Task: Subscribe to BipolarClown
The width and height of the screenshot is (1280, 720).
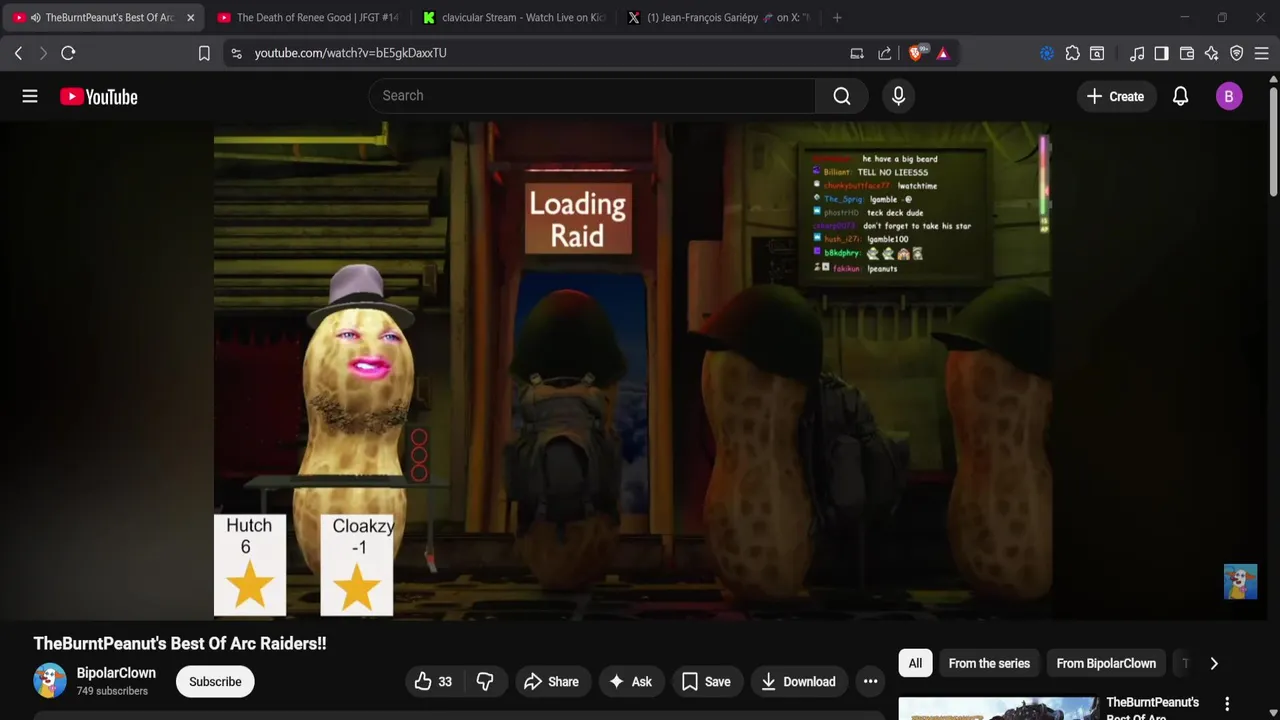Action: tap(215, 682)
